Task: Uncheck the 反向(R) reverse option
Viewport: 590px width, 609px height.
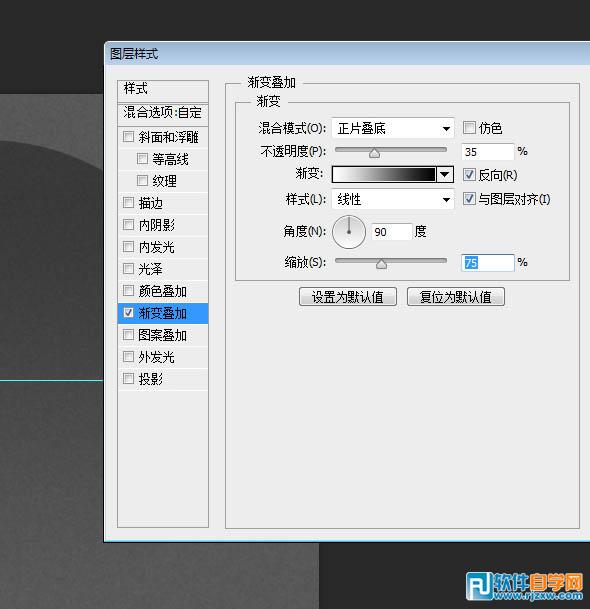Action: click(469, 175)
